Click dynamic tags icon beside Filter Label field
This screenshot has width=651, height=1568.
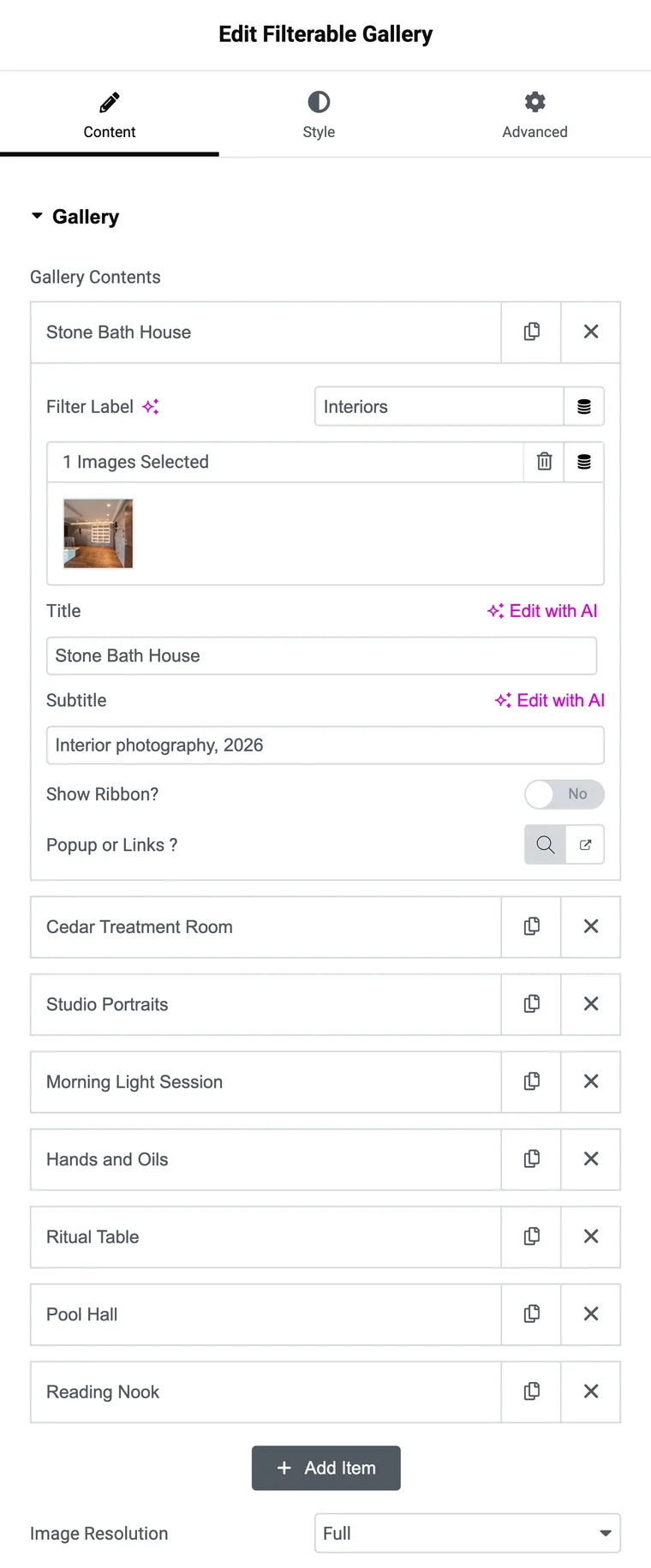coord(584,406)
